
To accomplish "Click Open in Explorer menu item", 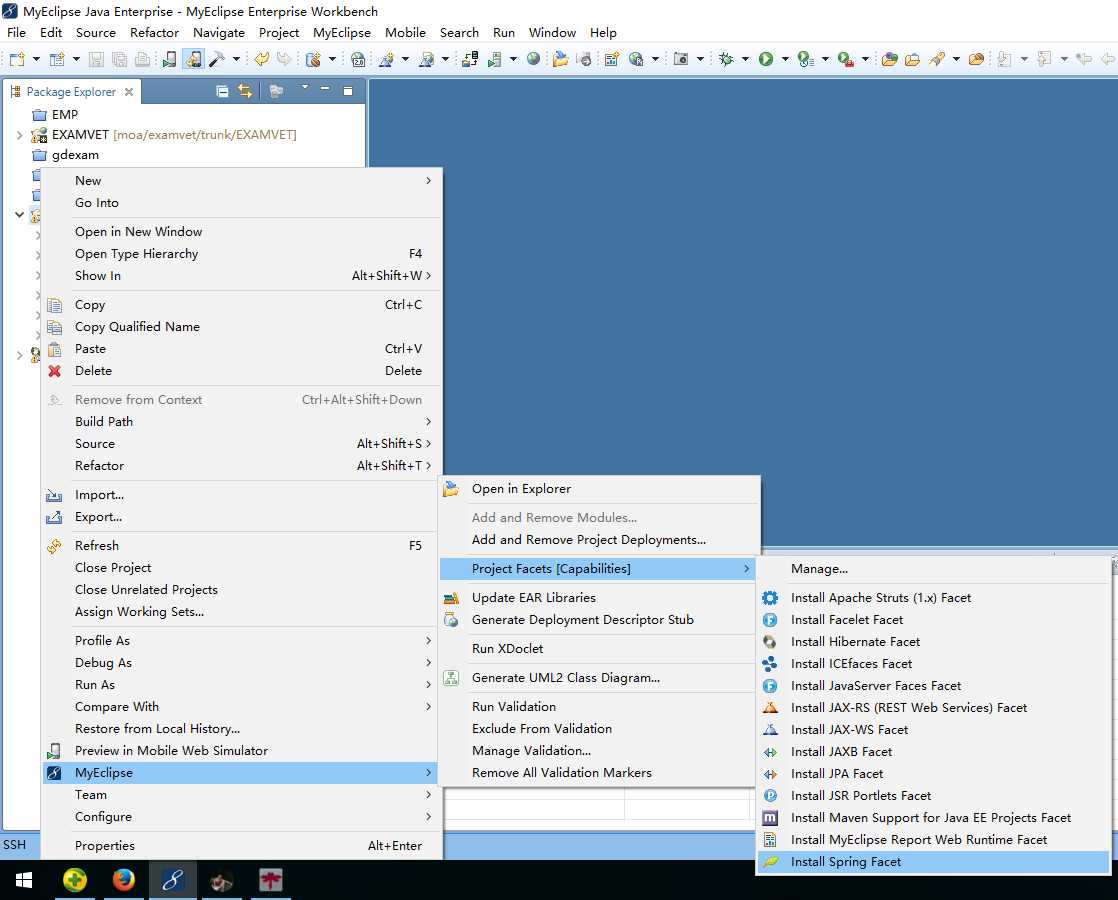I will (600, 489).
